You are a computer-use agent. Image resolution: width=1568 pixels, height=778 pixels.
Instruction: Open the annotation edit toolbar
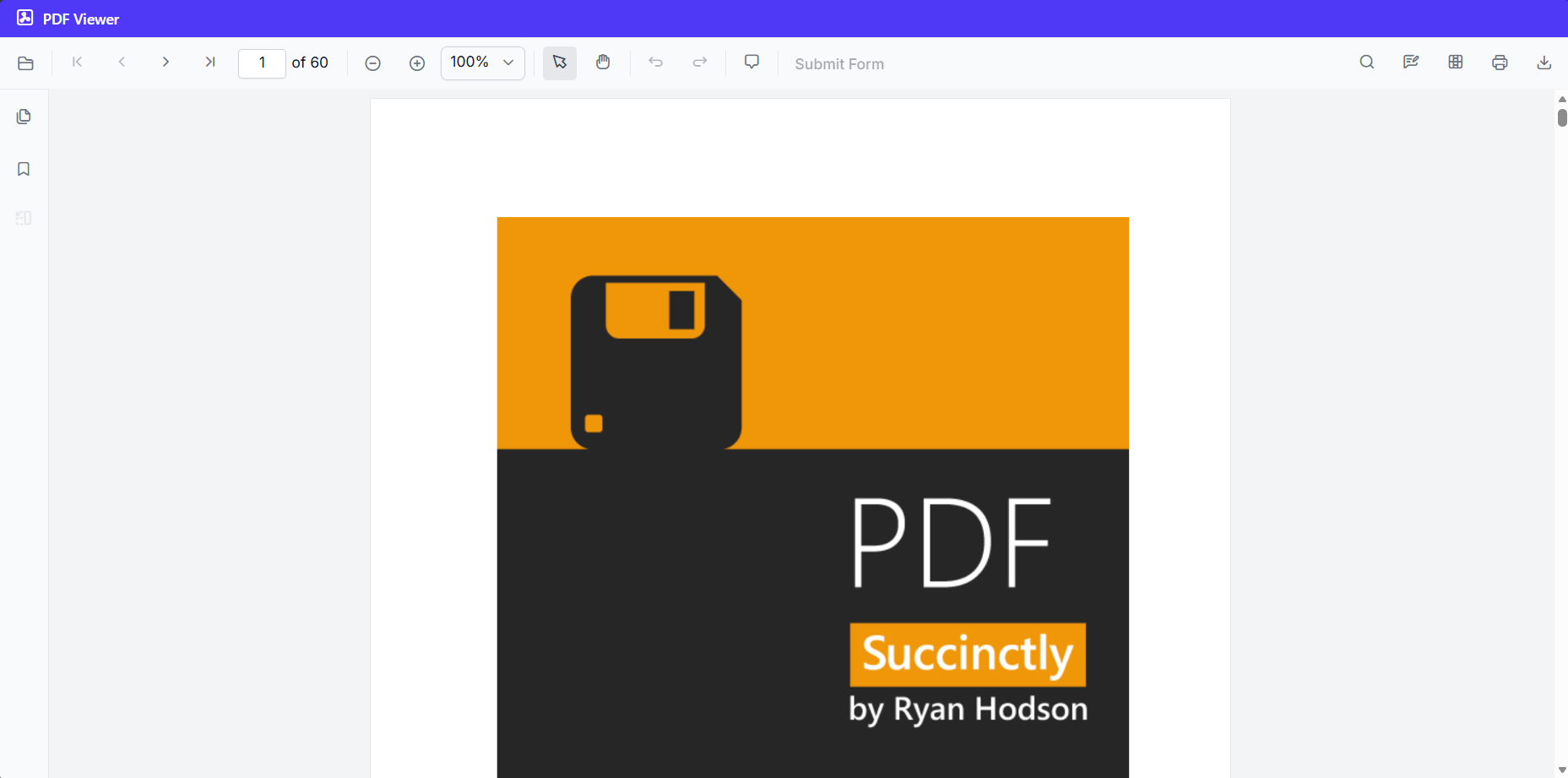click(x=1411, y=63)
